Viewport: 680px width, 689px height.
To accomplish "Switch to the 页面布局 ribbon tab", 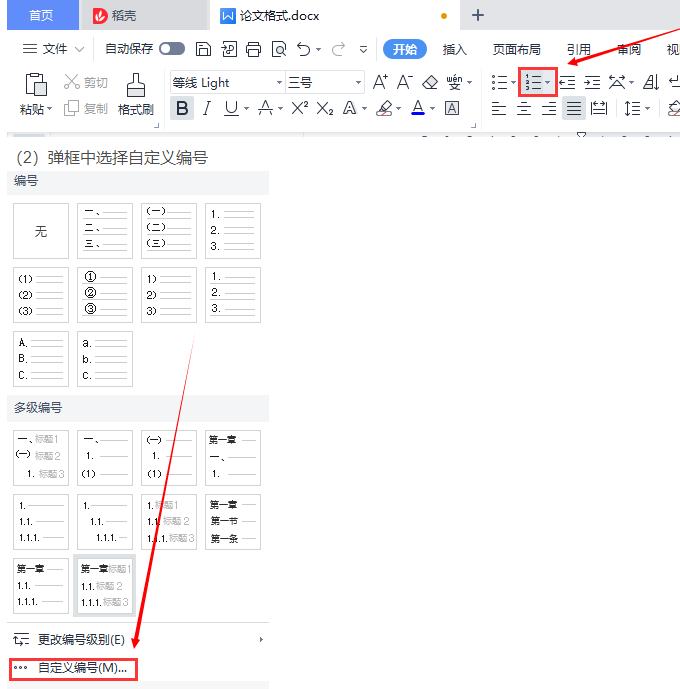I will [x=517, y=49].
